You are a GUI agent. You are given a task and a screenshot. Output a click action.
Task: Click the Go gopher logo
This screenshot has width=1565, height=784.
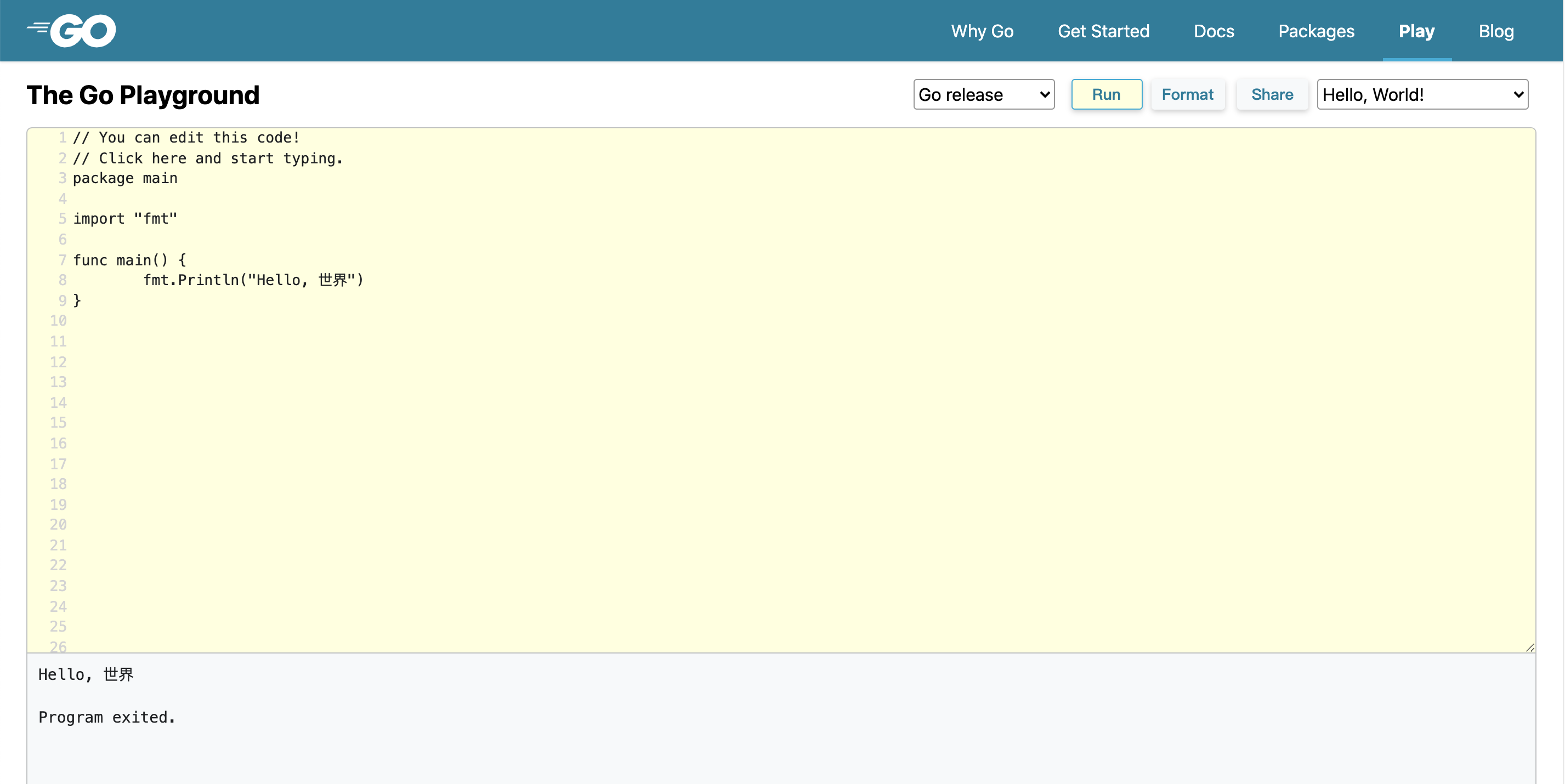click(x=72, y=30)
